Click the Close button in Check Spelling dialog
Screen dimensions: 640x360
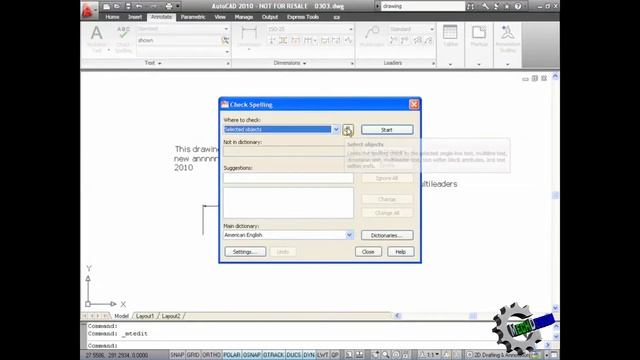pyautogui.click(x=368, y=252)
